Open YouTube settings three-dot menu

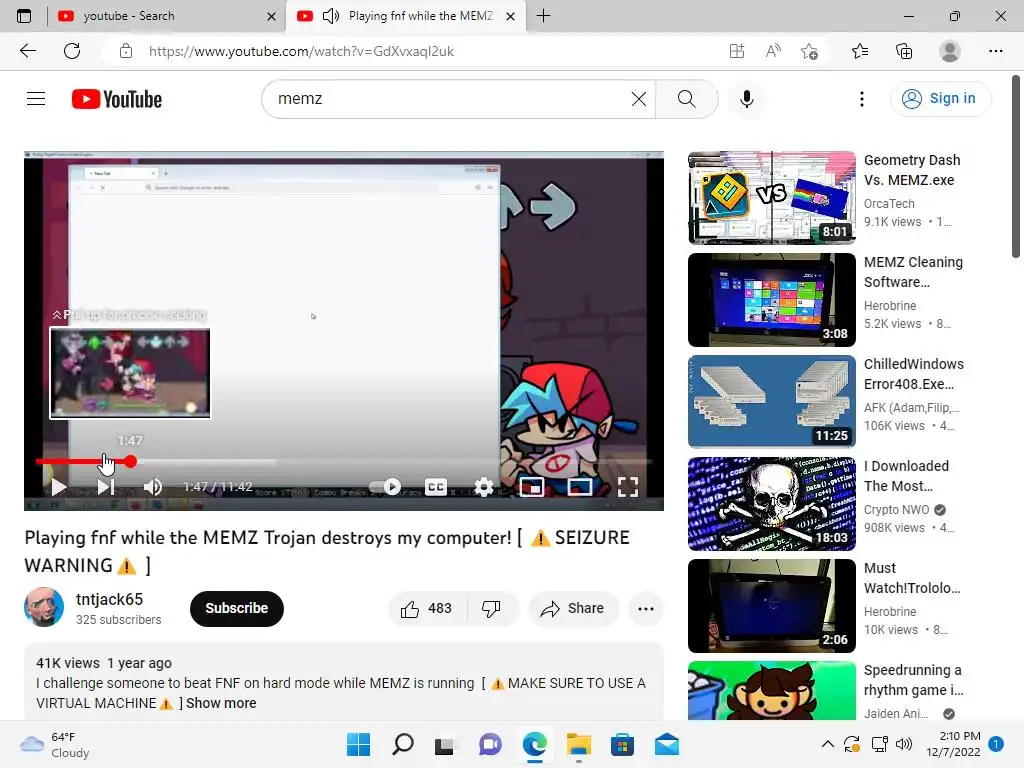(x=862, y=99)
